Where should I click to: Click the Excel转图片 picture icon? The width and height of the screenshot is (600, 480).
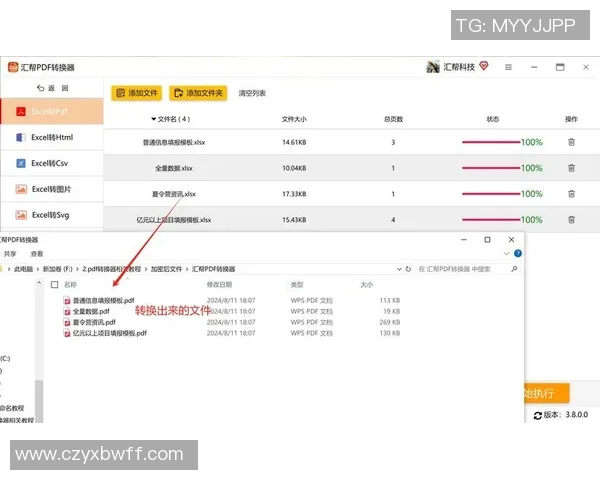(x=21, y=189)
